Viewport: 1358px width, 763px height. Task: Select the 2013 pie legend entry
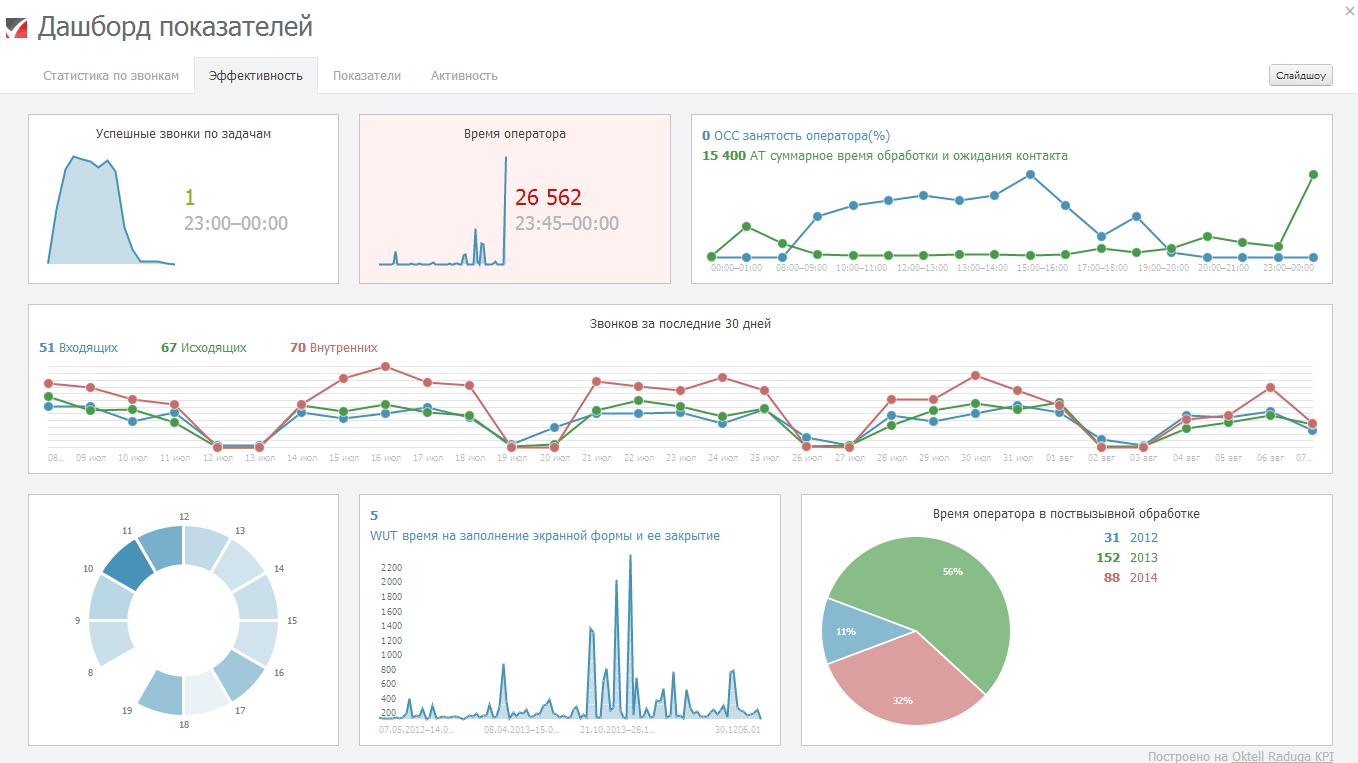coord(1134,558)
